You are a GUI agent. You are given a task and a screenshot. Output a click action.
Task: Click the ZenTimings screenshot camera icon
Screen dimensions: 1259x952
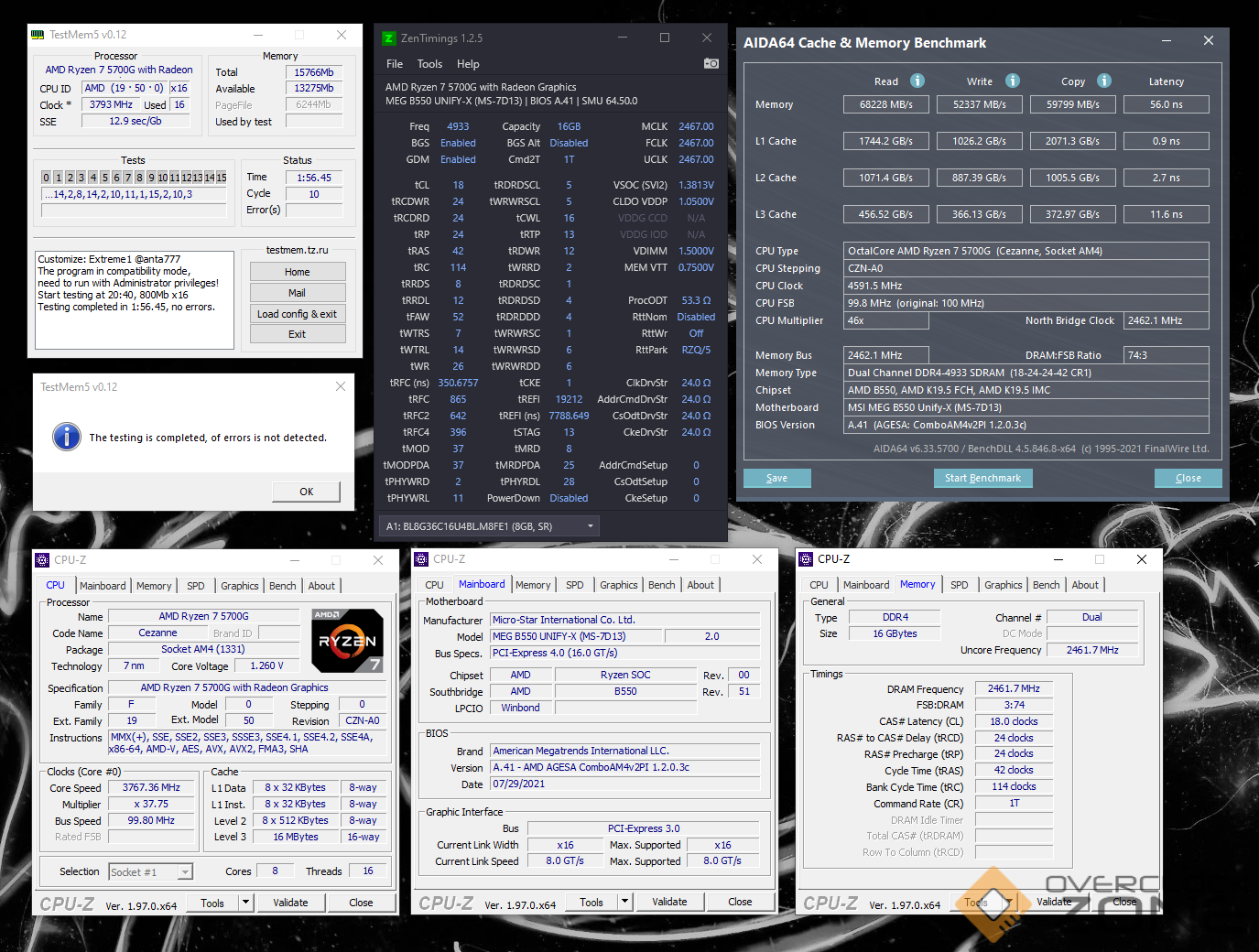[x=711, y=63]
